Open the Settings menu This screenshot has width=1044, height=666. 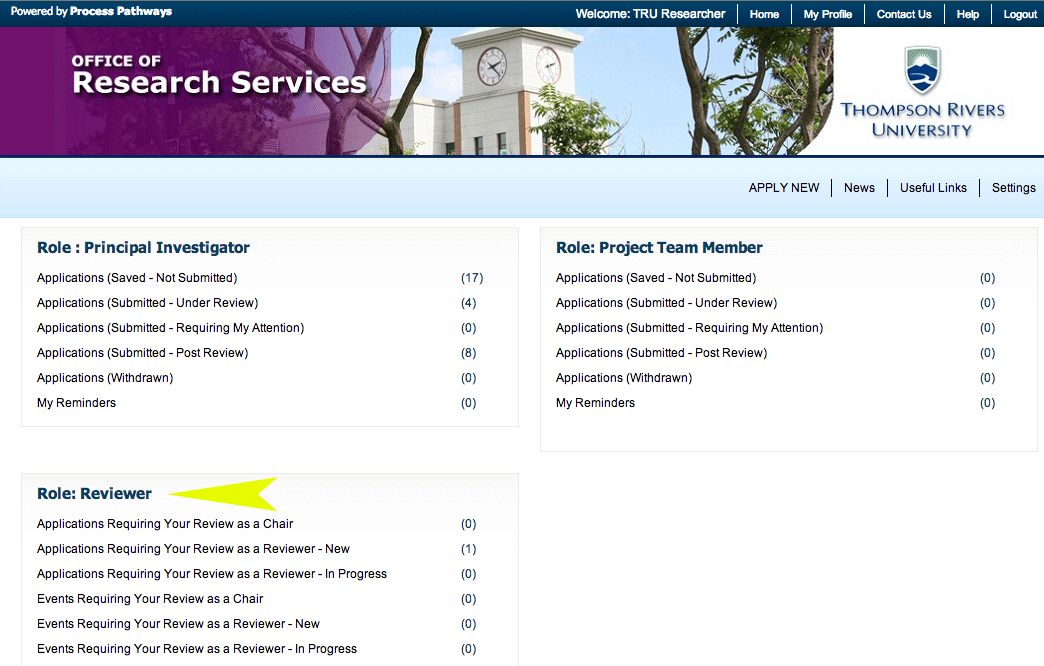[x=1013, y=188]
